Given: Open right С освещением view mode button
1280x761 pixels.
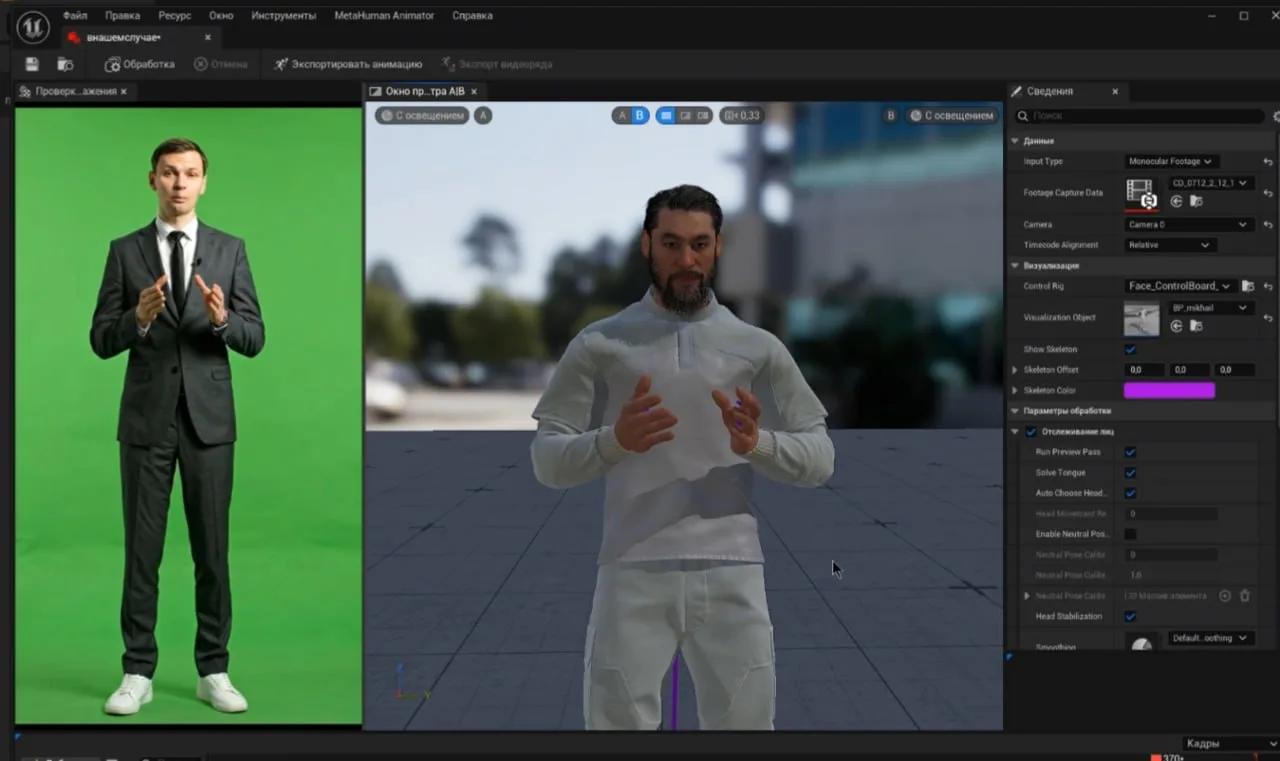Looking at the screenshot, I should [952, 116].
